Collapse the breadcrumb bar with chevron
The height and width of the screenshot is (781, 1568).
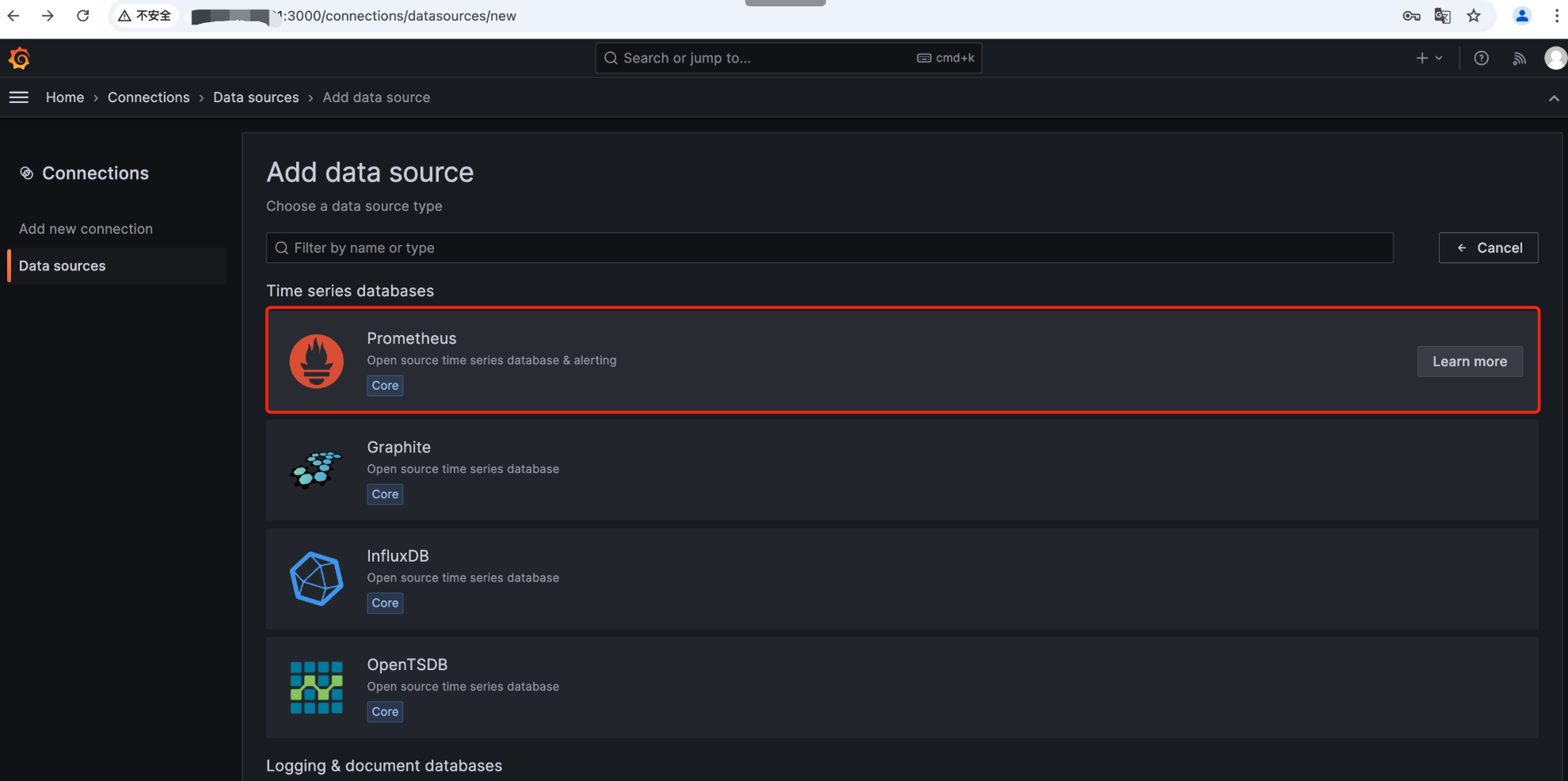pyautogui.click(x=1554, y=98)
